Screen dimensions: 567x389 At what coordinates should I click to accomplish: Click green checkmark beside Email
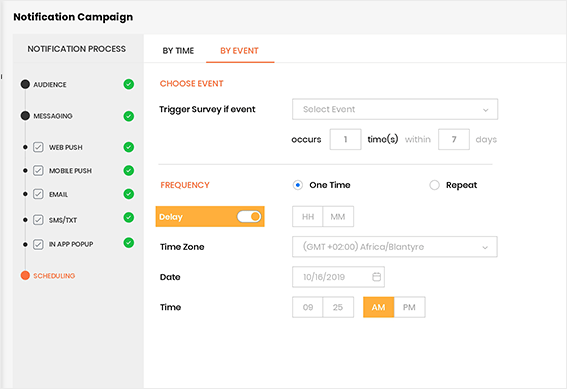click(x=129, y=194)
